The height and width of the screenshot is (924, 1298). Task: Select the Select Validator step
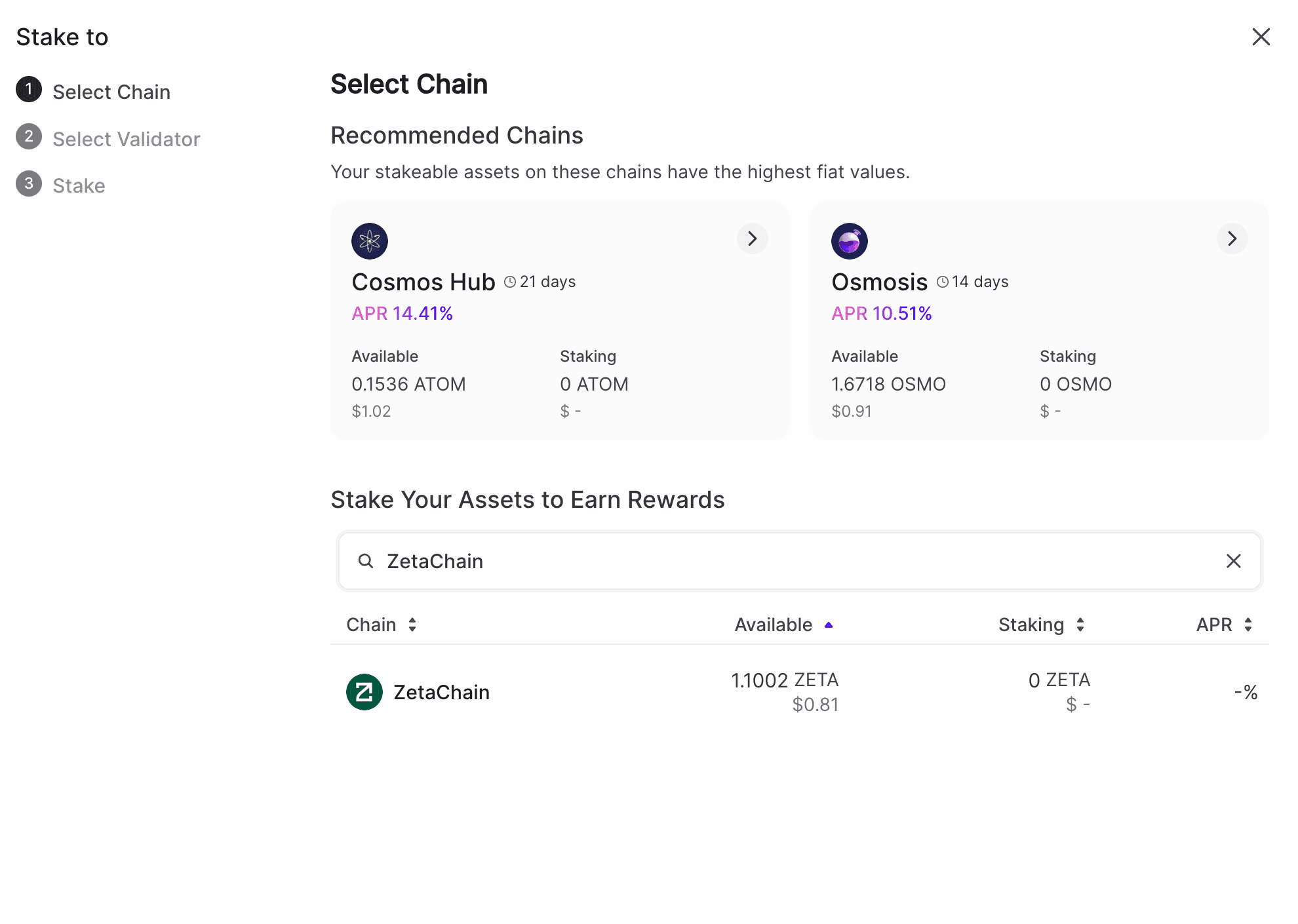click(126, 138)
